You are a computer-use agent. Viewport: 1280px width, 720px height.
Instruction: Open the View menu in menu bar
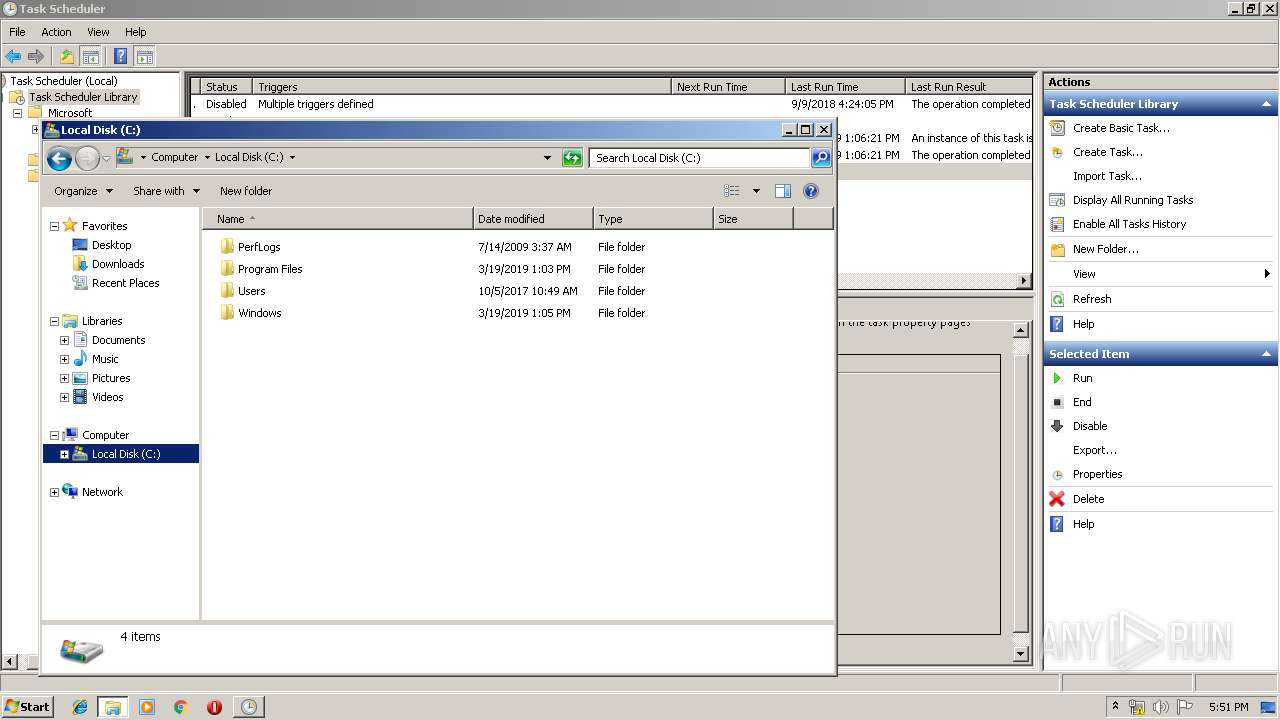point(98,32)
